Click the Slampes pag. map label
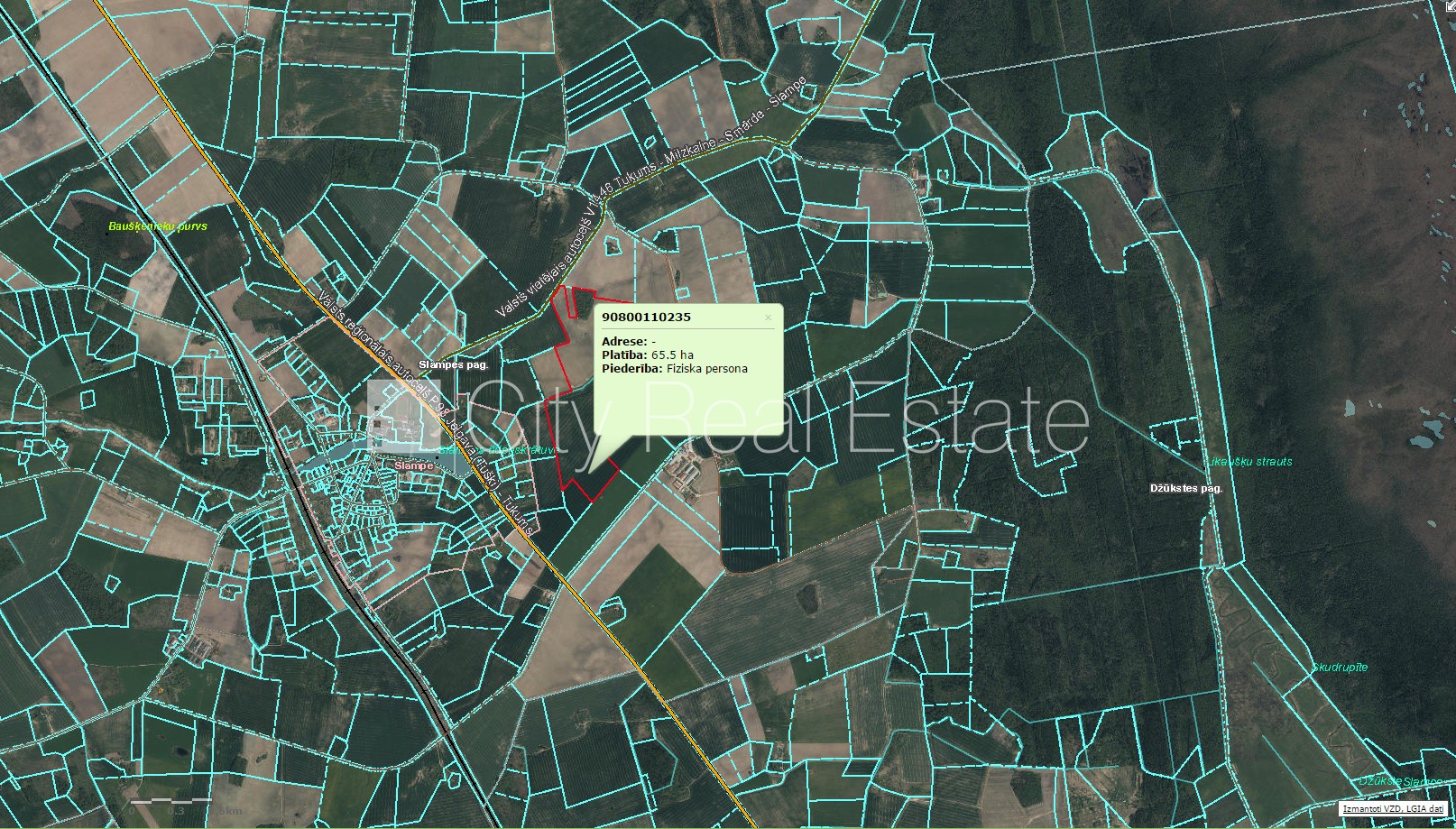The height and width of the screenshot is (829, 1456). [x=453, y=364]
